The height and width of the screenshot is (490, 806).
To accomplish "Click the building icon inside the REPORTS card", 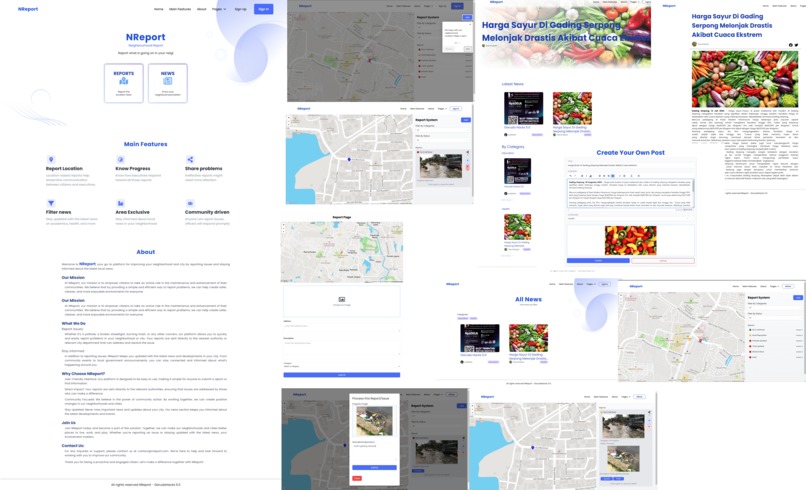I will click(x=124, y=81).
